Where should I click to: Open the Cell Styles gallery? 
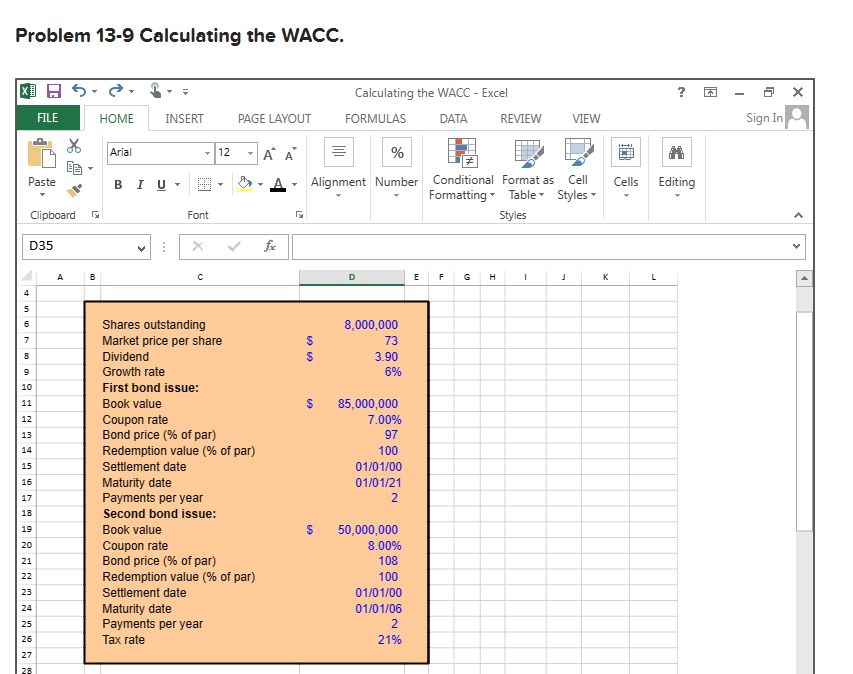pos(577,170)
